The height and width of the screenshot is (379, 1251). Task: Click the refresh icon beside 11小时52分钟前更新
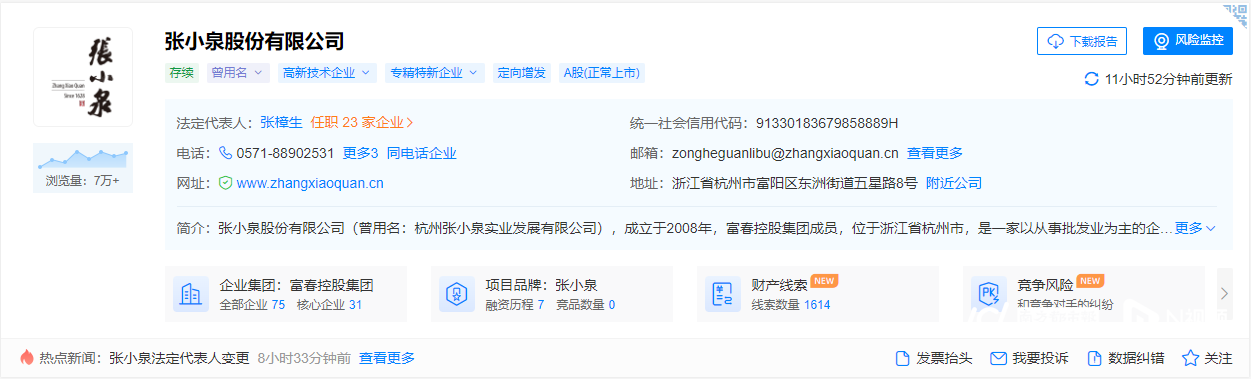click(x=1092, y=79)
